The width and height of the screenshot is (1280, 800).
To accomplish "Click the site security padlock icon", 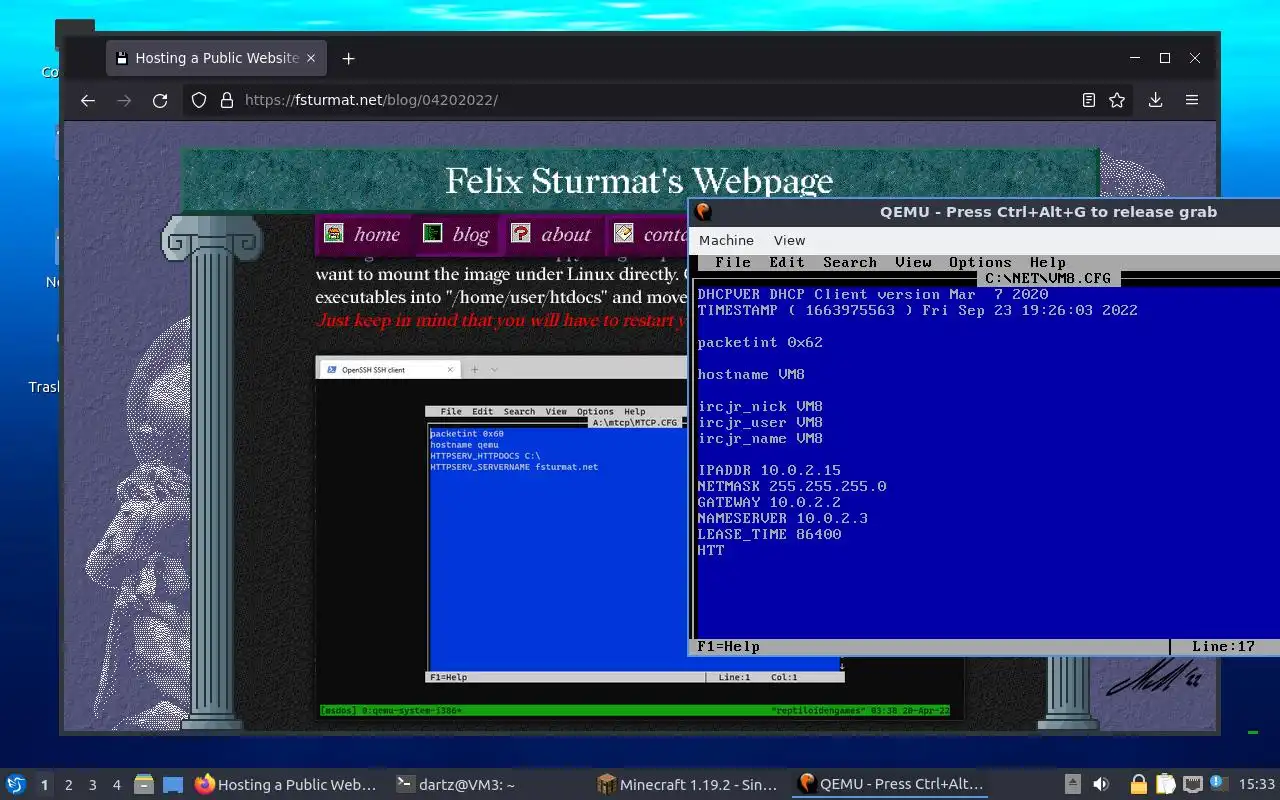I will coord(227,100).
